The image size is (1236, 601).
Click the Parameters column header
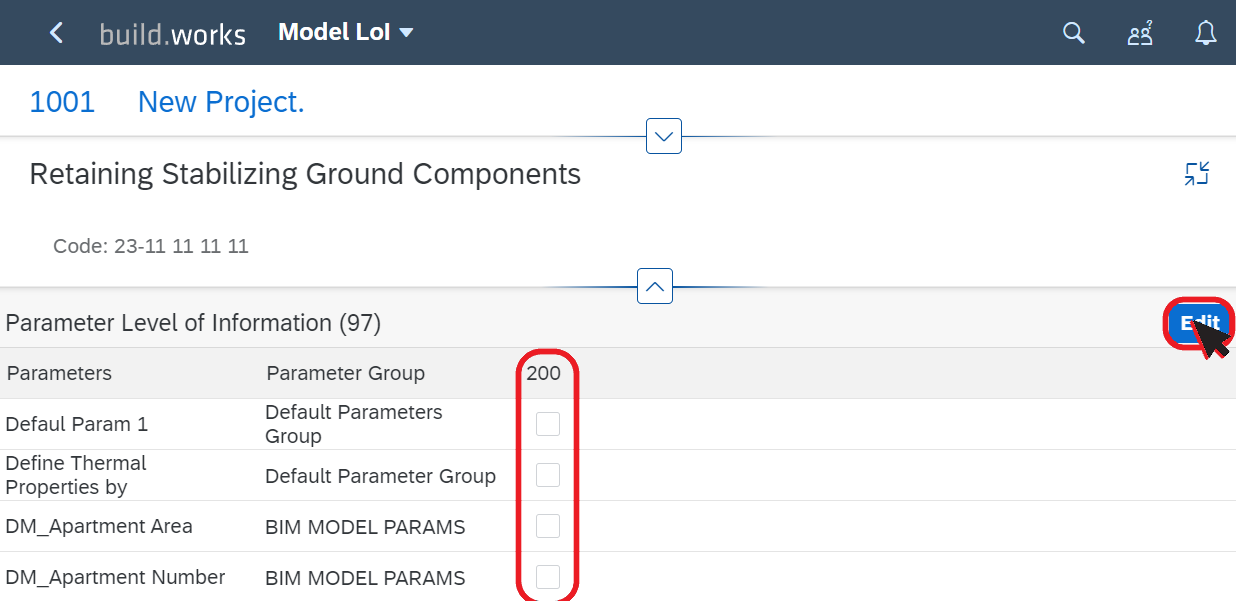[59, 373]
